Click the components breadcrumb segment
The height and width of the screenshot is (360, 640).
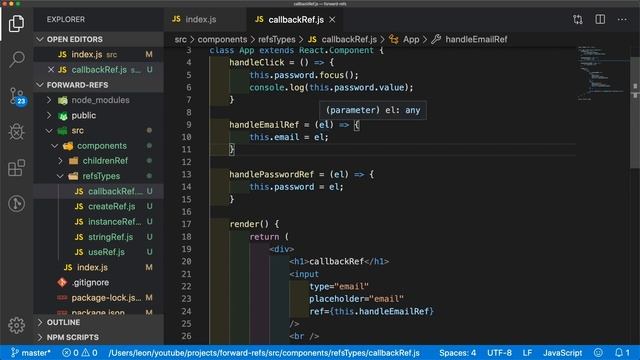(x=222, y=39)
